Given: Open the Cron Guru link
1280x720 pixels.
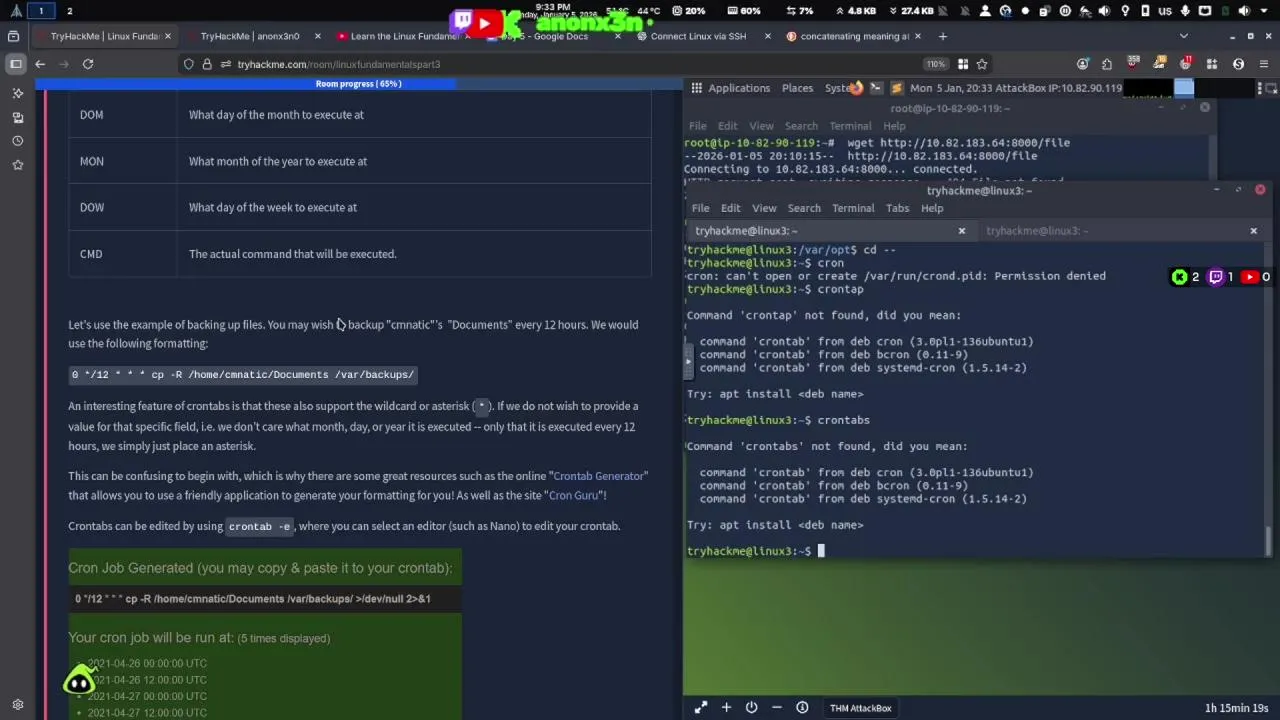Looking at the screenshot, I should click(x=574, y=496).
